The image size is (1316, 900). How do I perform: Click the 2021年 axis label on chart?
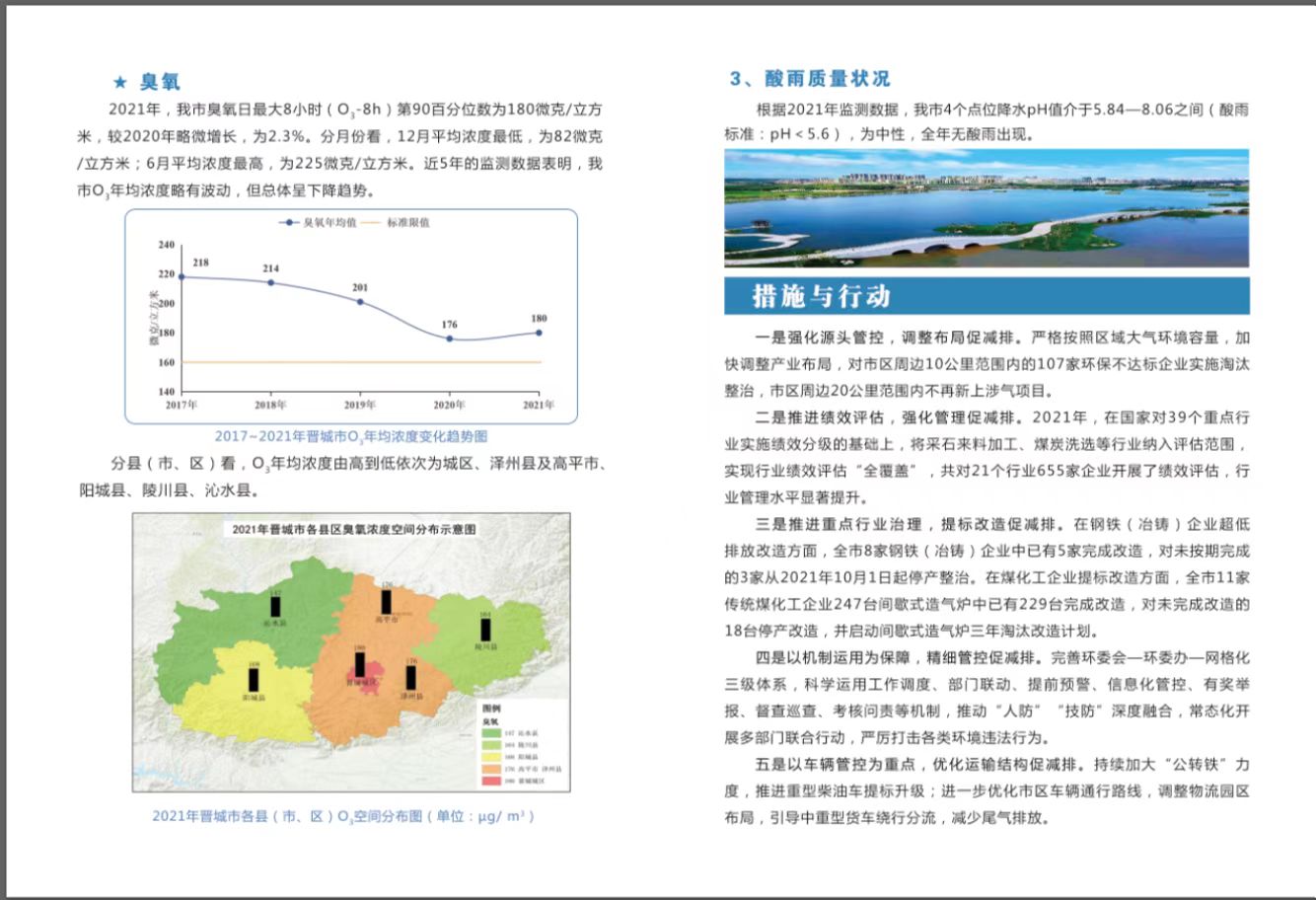[539, 405]
